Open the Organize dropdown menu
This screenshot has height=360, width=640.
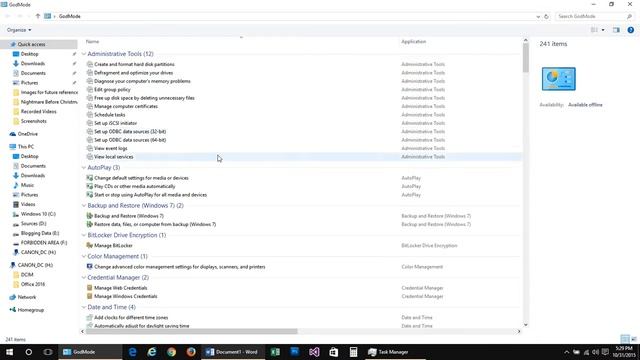click(x=19, y=30)
